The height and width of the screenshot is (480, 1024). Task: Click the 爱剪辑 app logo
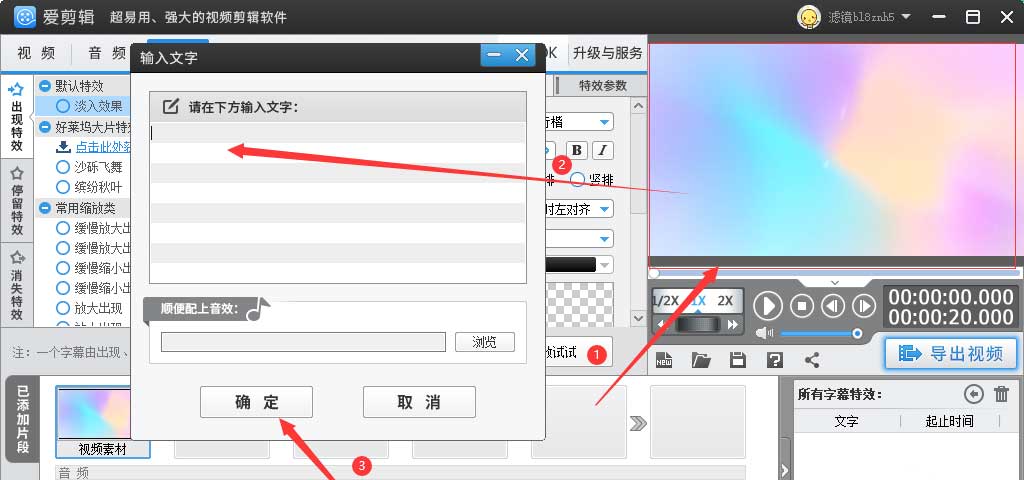(25, 17)
